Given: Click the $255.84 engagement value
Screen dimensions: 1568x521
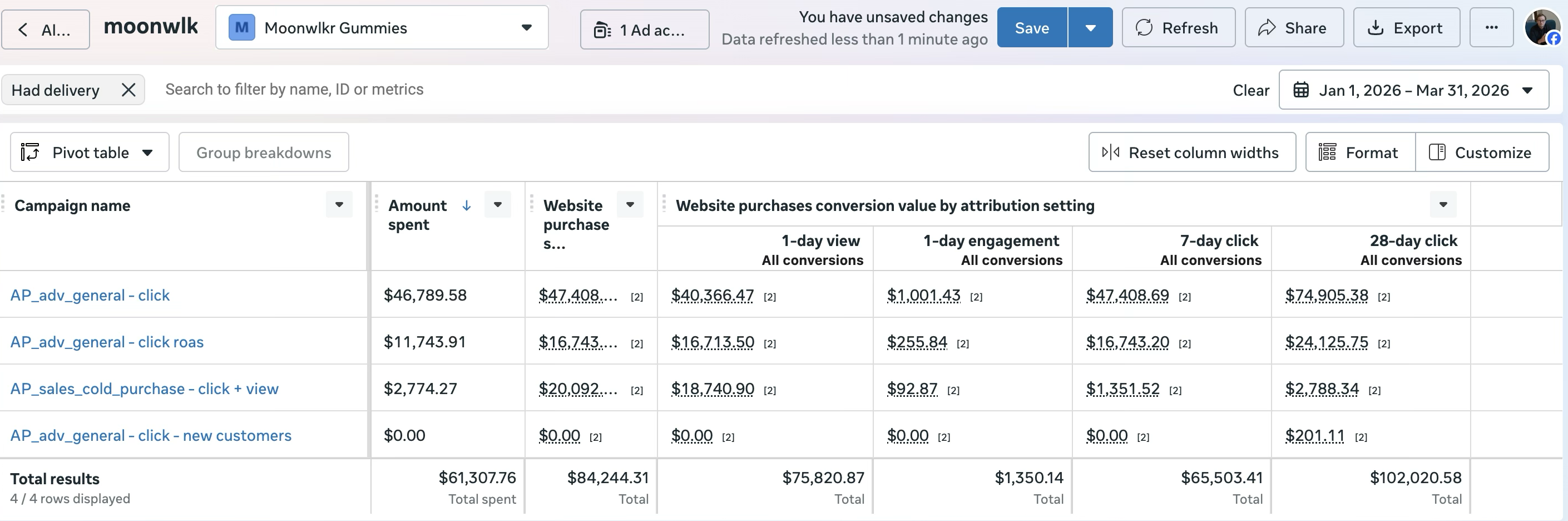Looking at the screenshot, I should pos(917,342).
